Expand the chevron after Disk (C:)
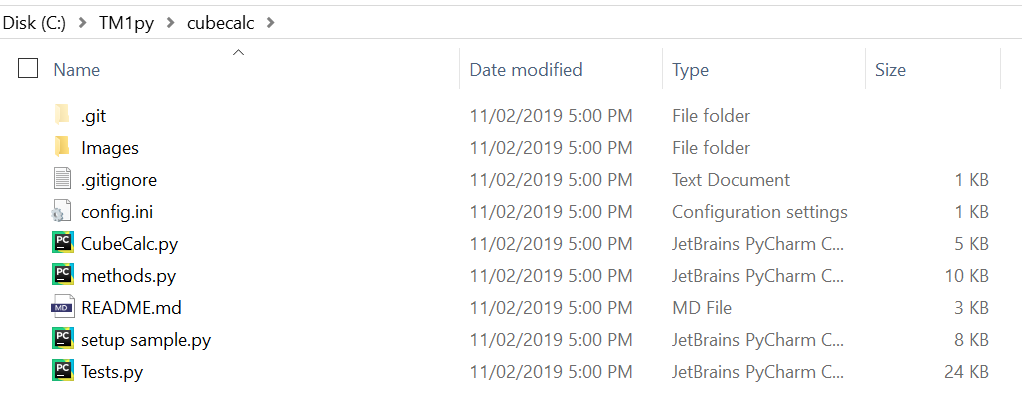This screenshot has height=396, width=1022. [82, 23]
